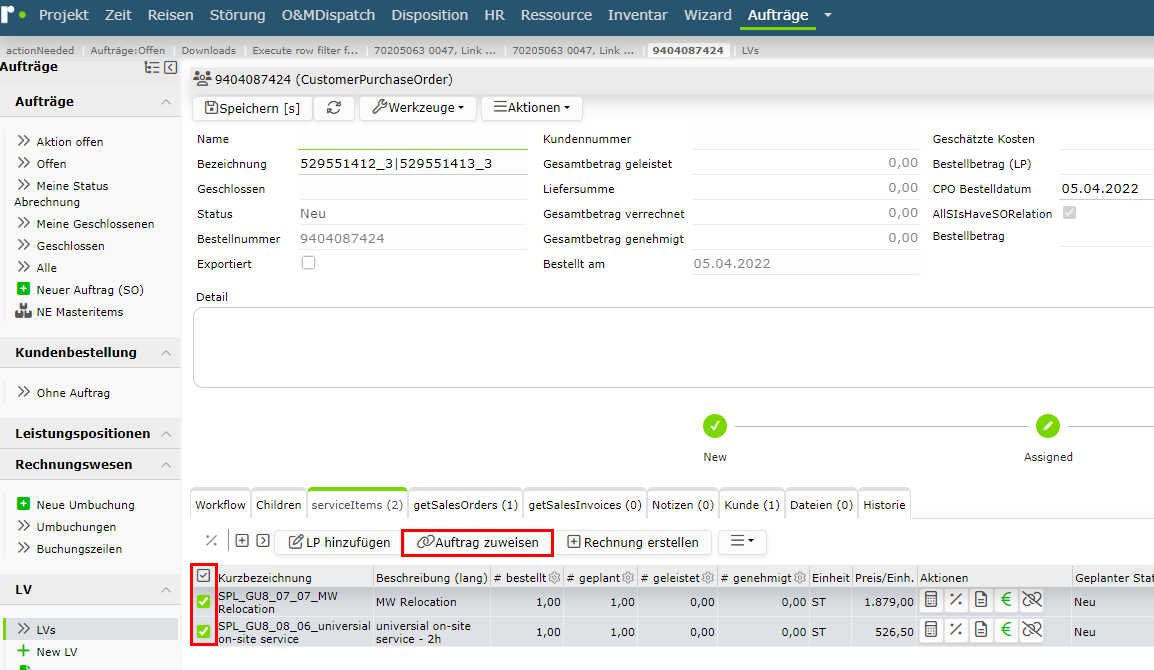Click the Auftrag zuweisen button
This screenshot has width=1154, height=670.
click(478, 543)
